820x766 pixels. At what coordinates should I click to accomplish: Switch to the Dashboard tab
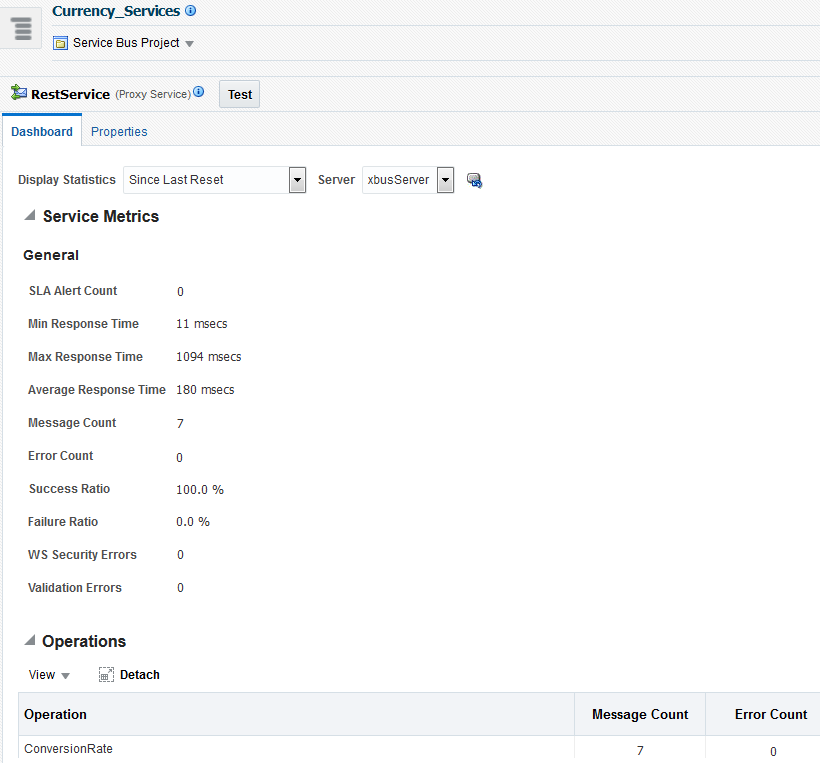tap(42, 132)
